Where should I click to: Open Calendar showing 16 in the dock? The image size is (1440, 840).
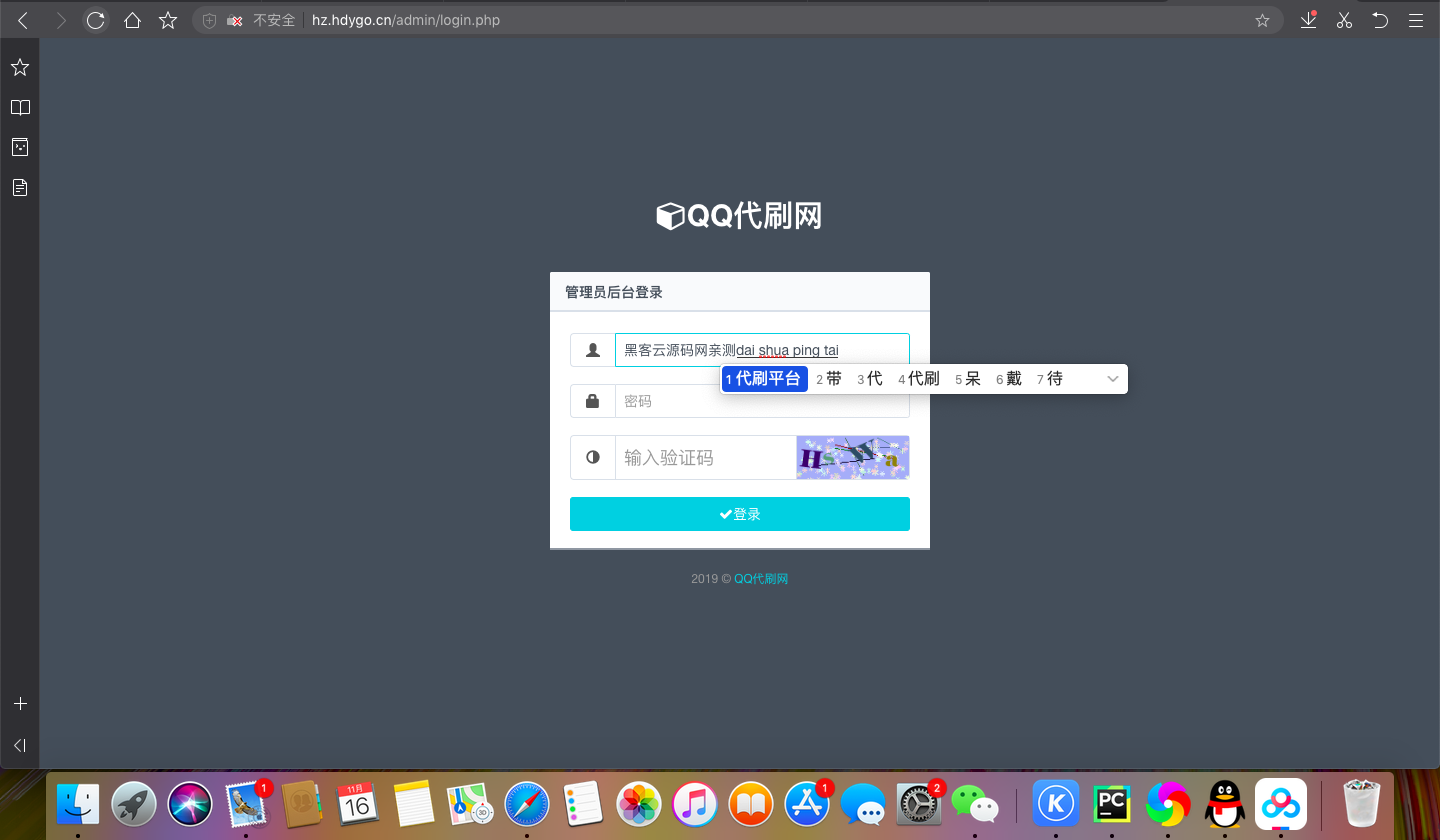point(357,803)
